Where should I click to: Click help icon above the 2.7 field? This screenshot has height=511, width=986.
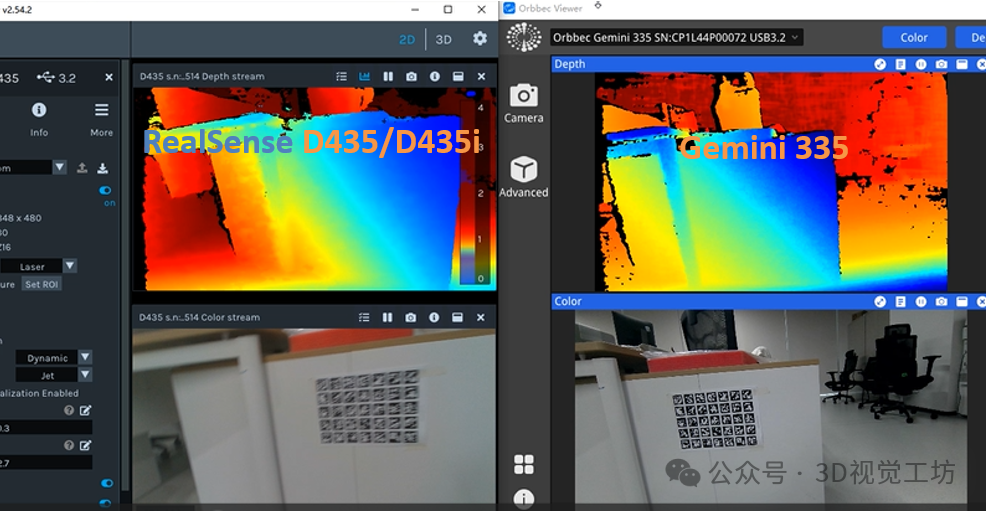click(x=69, y=445)
